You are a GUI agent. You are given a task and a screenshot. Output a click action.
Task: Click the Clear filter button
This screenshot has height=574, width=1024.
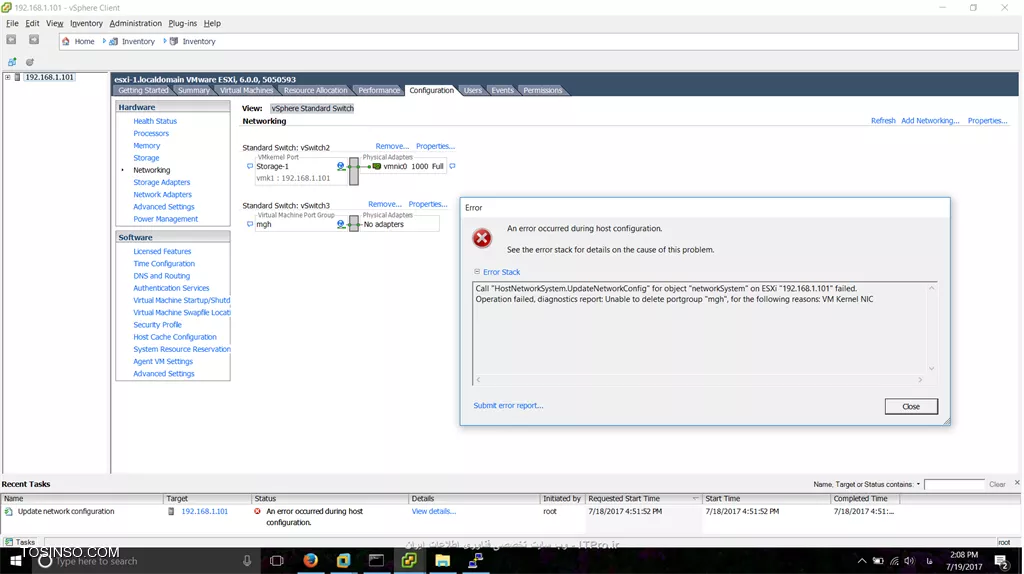997,485
